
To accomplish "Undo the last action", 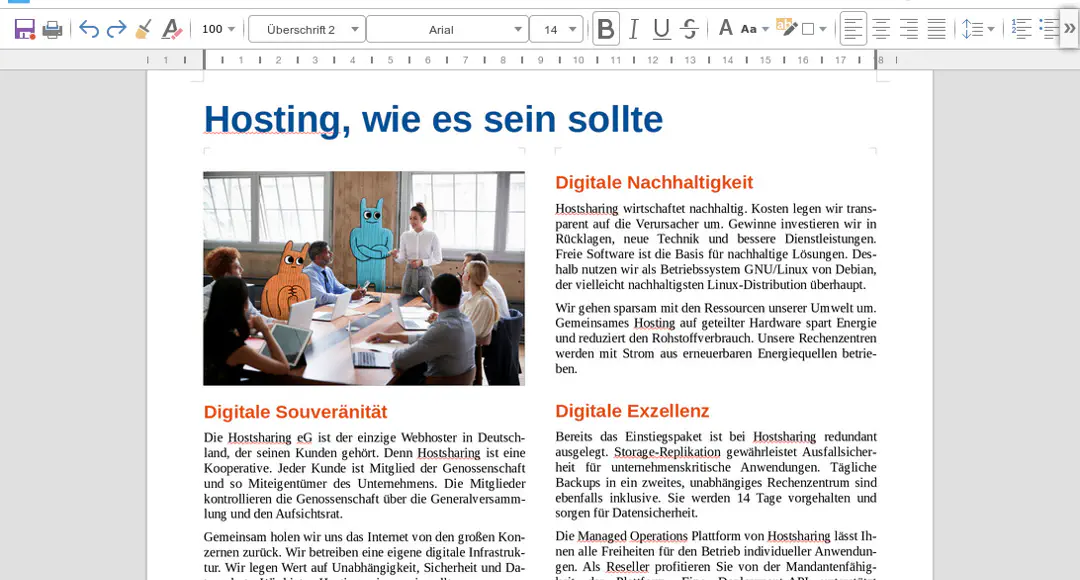I will [x=89, y=29].
